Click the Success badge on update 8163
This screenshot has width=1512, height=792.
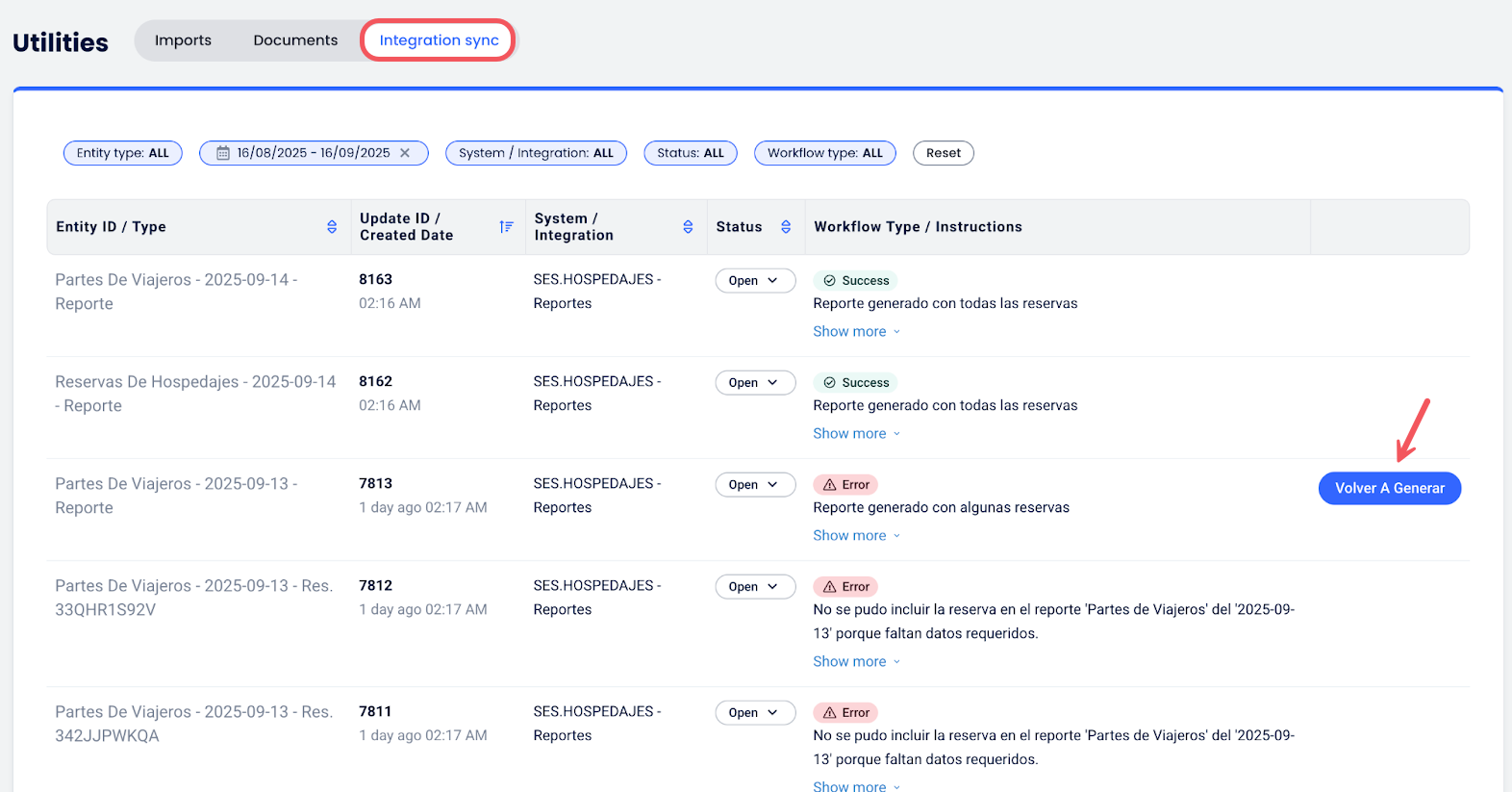point(855,281)
